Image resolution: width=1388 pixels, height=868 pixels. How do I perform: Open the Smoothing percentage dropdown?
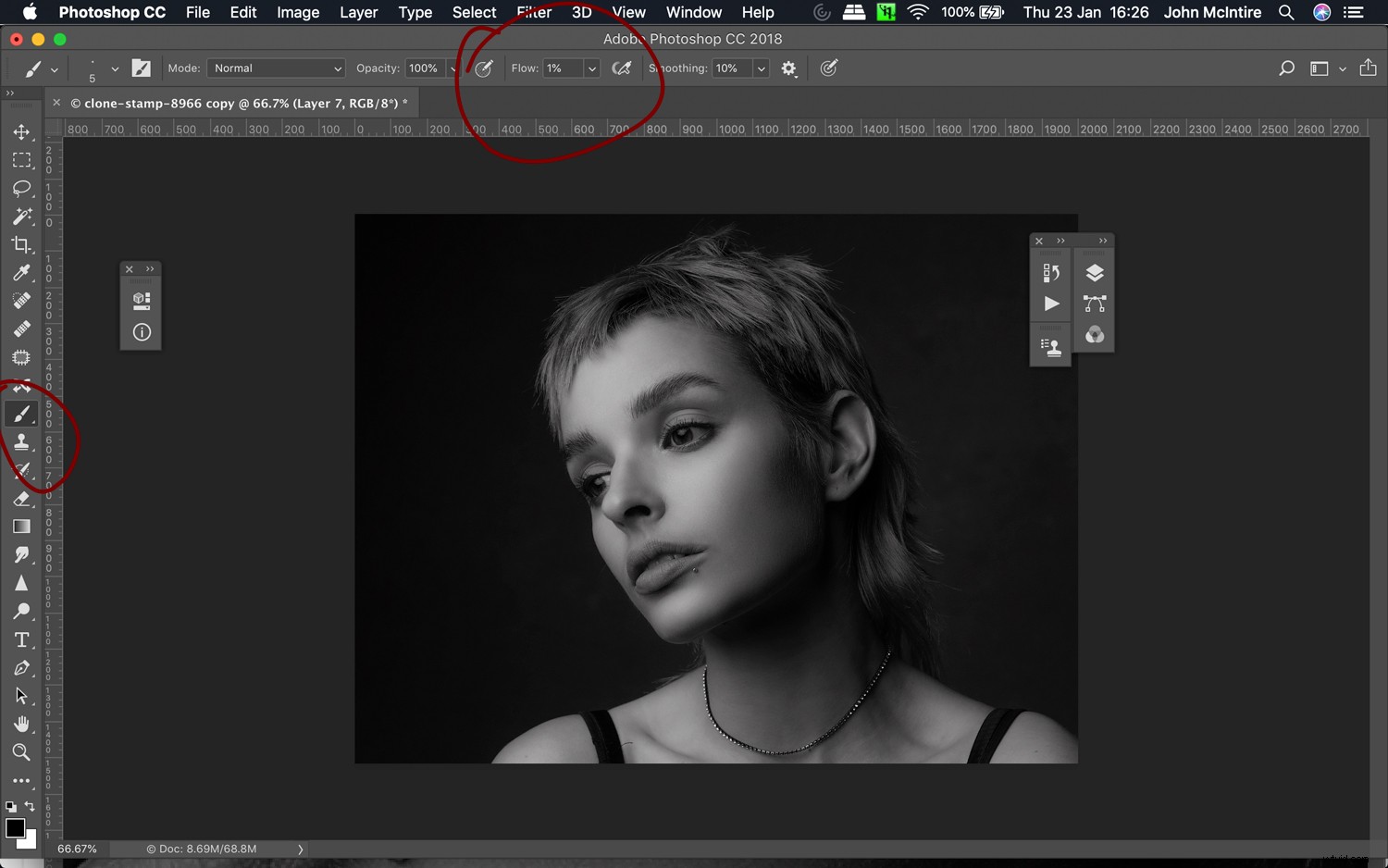coord(761,68)
